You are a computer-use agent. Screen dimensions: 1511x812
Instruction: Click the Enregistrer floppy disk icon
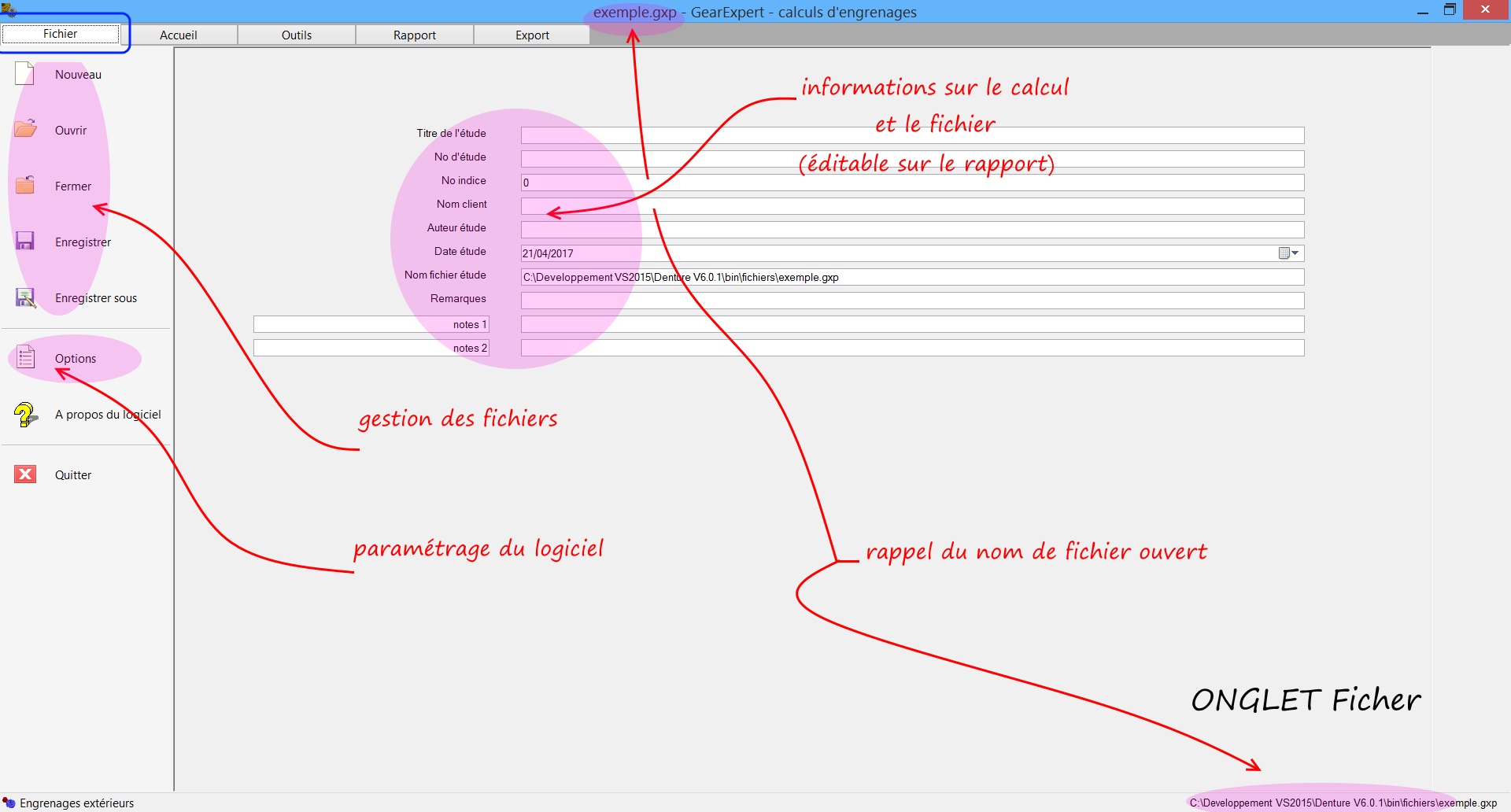(x=25, y=241)
